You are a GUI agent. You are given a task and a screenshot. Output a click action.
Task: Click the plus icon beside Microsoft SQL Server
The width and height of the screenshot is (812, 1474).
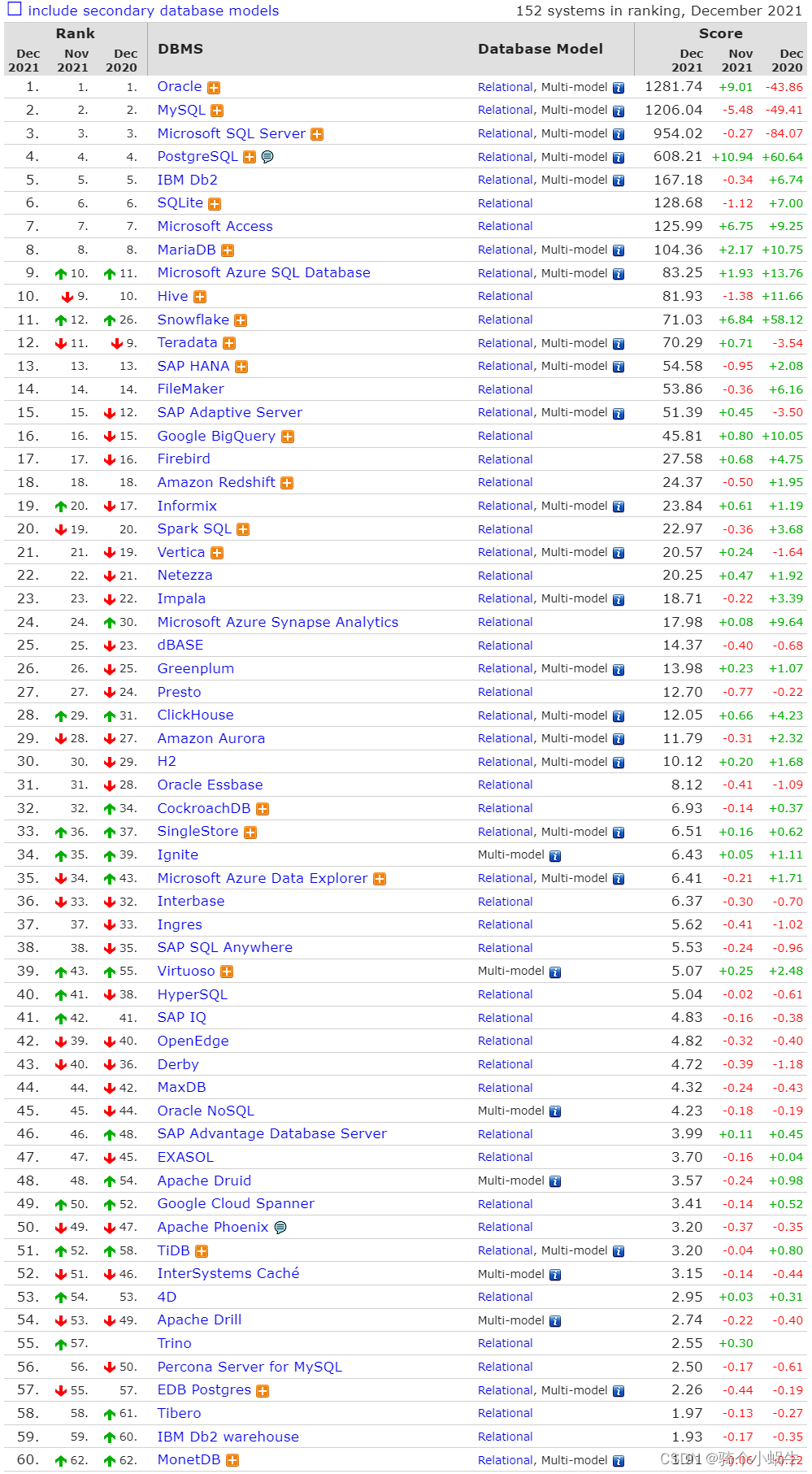coord(317,134)
